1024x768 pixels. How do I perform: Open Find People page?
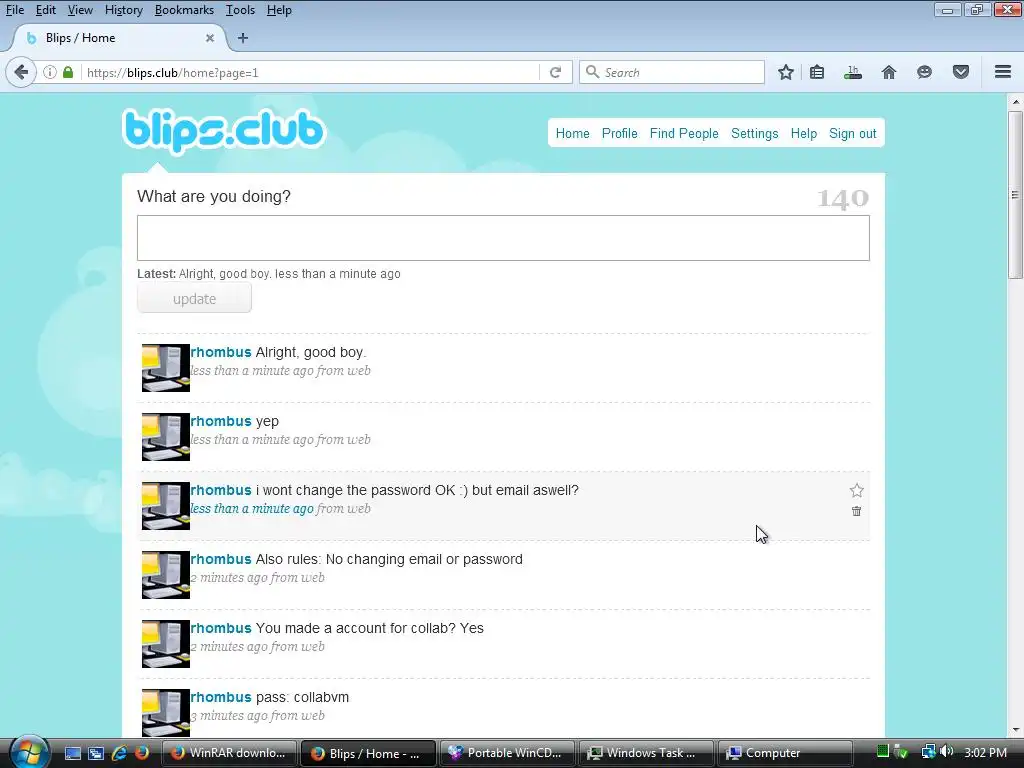[684, 133]
